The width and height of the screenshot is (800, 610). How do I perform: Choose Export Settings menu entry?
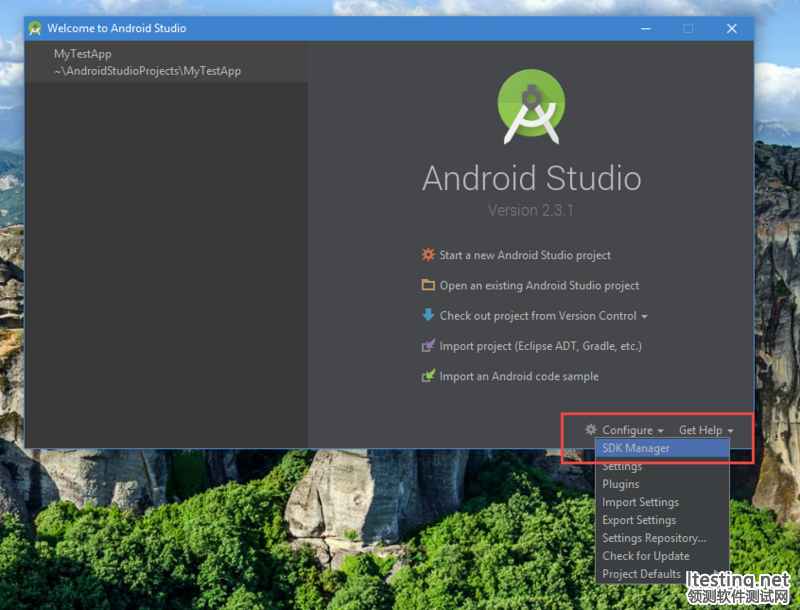[662, 520]
